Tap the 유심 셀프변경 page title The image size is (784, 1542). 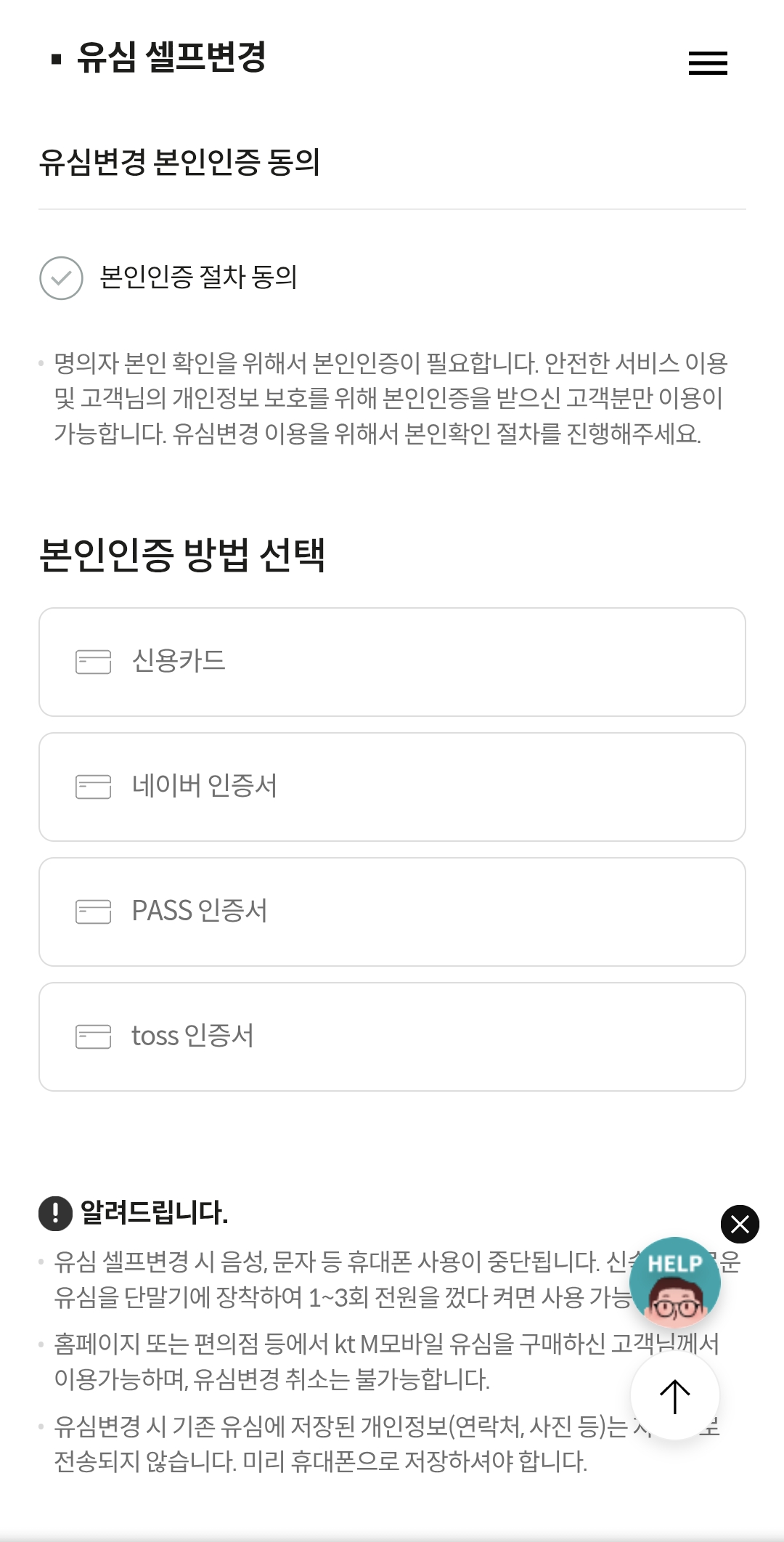(171, 57)
